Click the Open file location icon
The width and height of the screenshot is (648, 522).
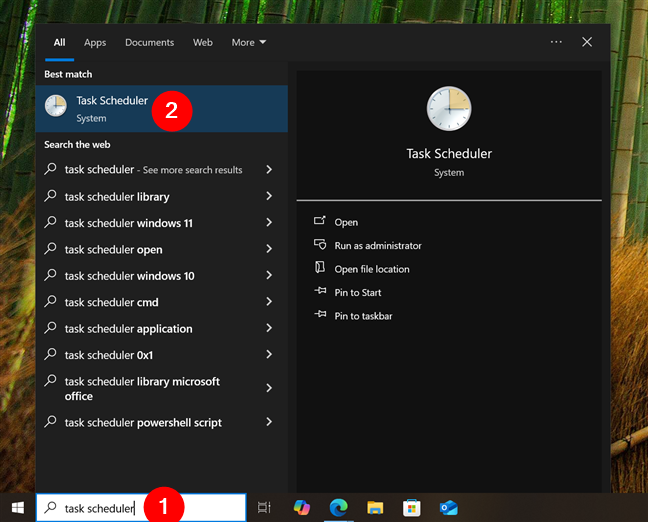(320, 267)
